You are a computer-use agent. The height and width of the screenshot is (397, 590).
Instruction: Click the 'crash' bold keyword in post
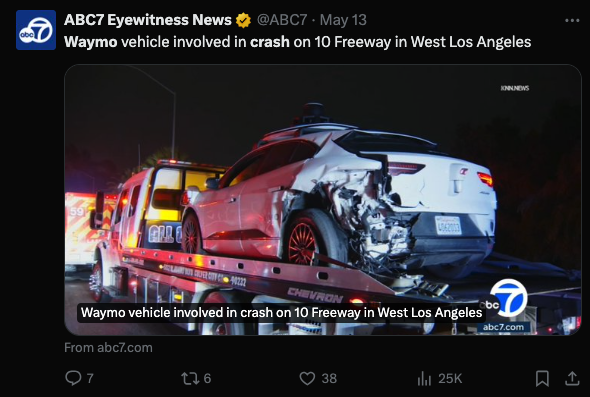[x=270, y=42]
